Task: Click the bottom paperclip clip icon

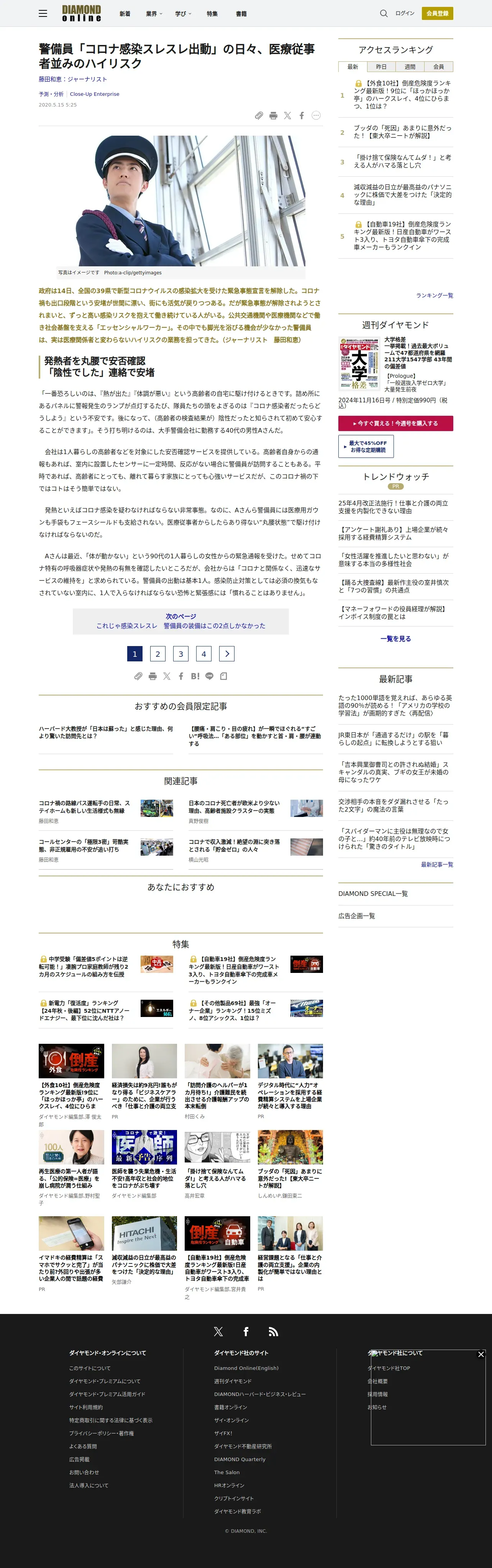Action: point(138,676)
